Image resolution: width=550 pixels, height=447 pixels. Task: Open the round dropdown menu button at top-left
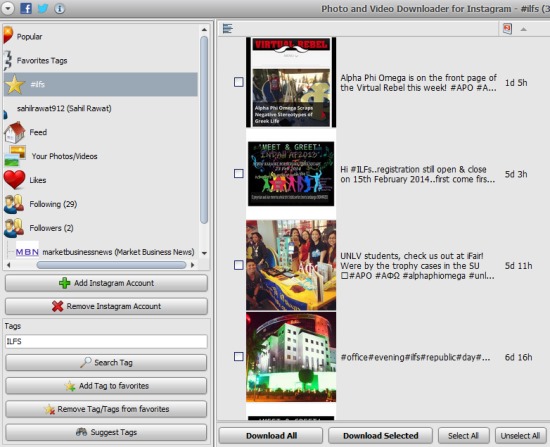(x=7, y=8)
